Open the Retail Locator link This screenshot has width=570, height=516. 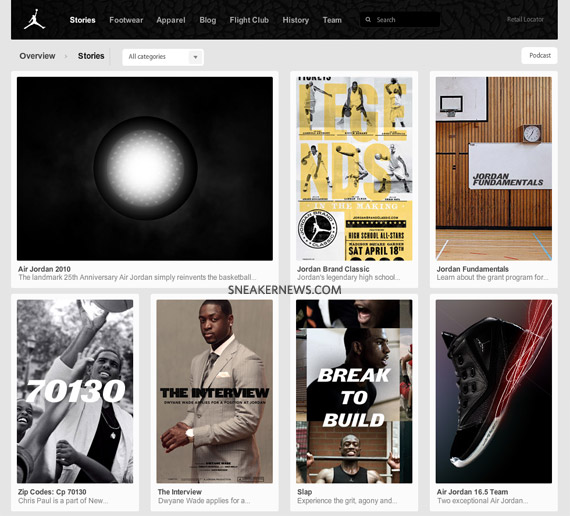[525, 19]
